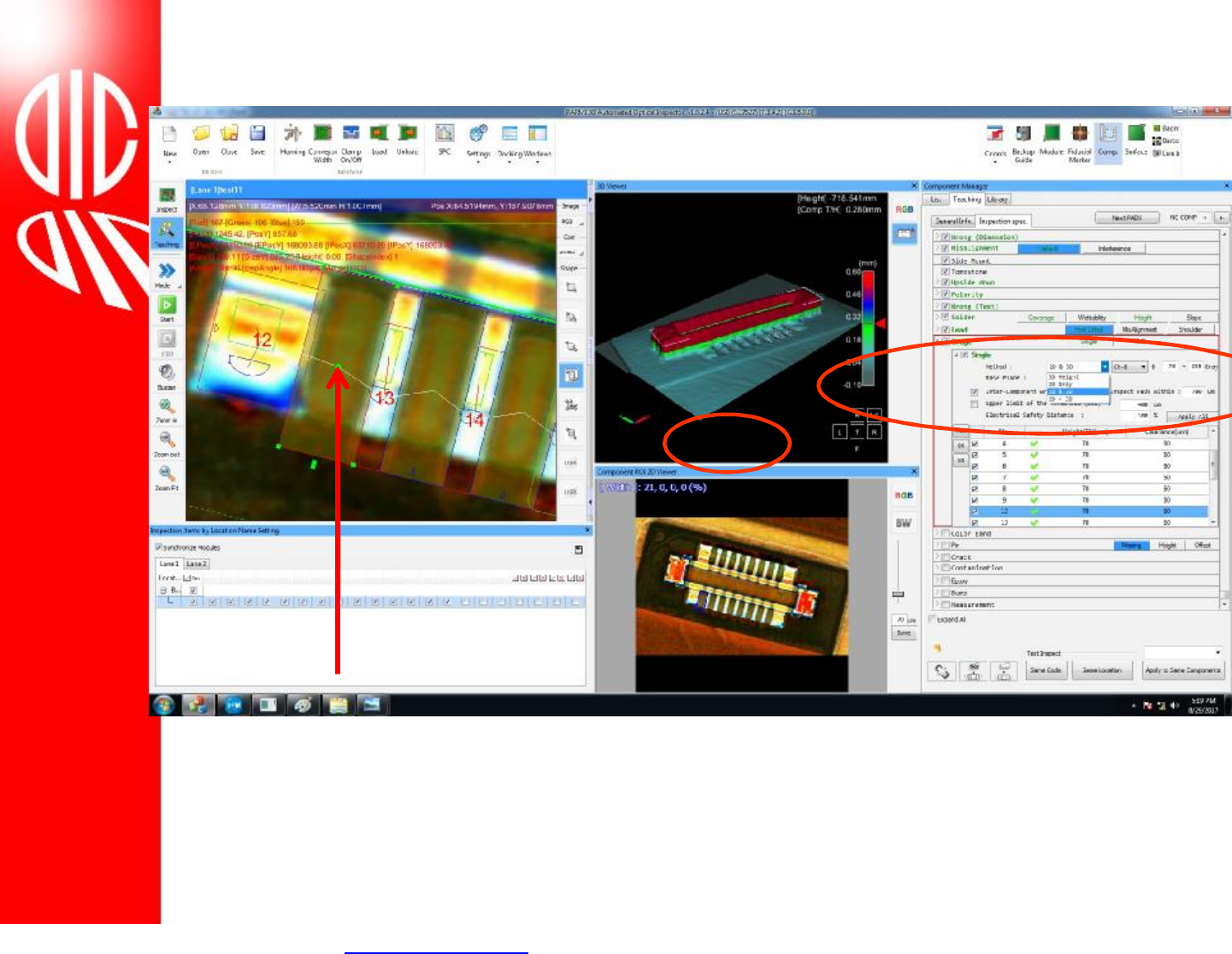The height and width of the screenshot is (954, 1232).
Task: Expand the Missing/Alignment tree row
Action: click(x=937, y=249)
